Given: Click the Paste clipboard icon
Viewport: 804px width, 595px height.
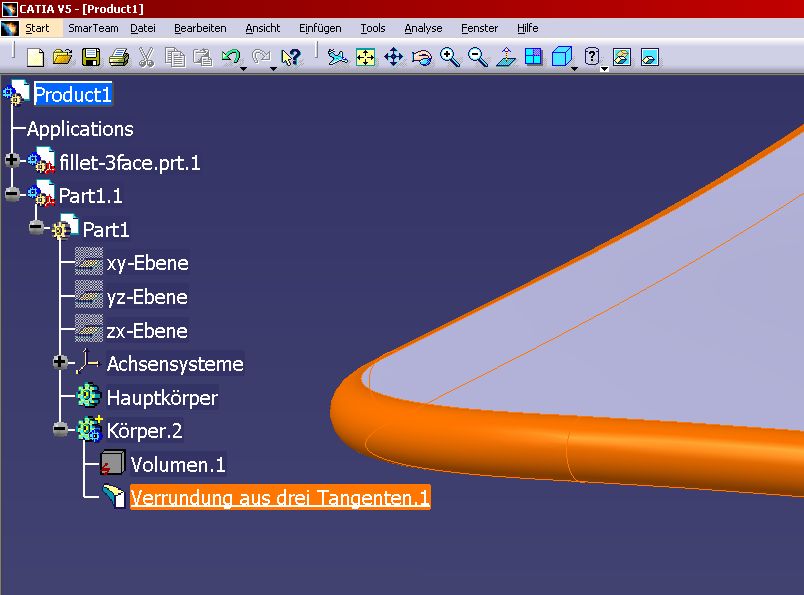Looking at the screenshot, I should tap(203, 57).
